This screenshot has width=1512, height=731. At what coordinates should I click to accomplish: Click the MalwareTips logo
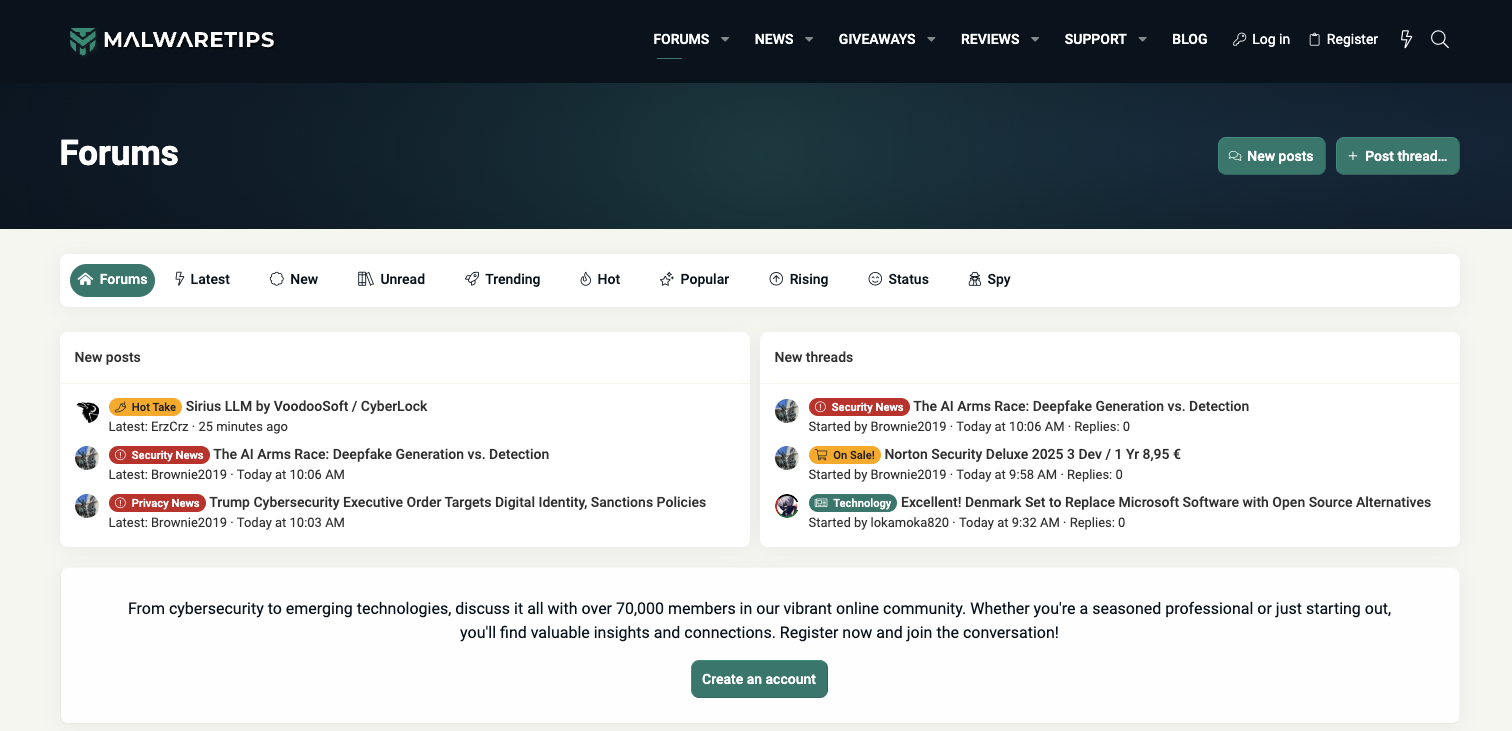pos(172,40)
